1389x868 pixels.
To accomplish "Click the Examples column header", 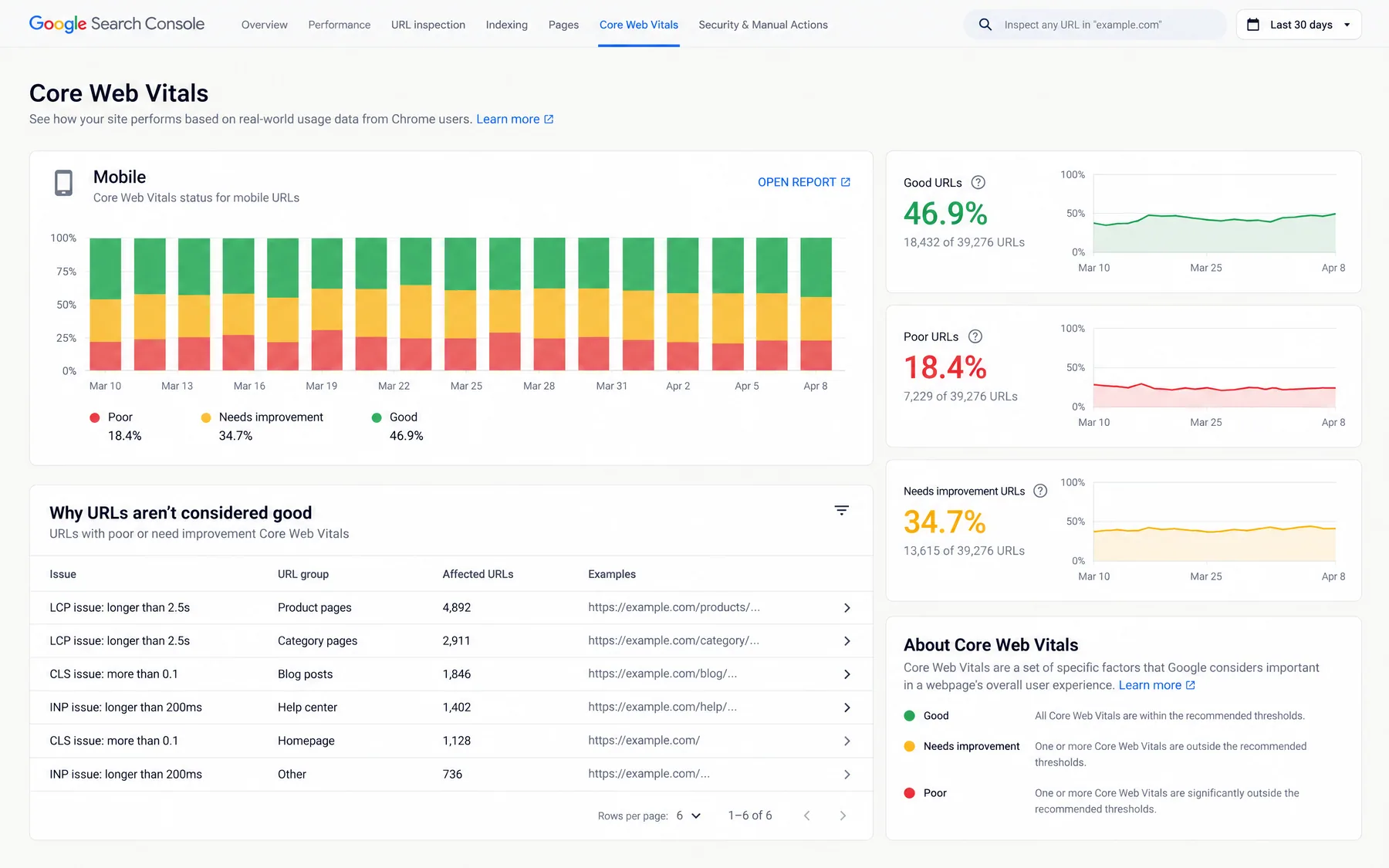I will [x=612, y=574].
